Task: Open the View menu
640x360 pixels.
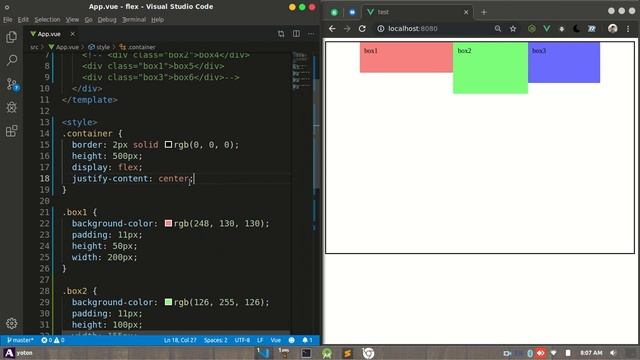Action: pos(72,20)
